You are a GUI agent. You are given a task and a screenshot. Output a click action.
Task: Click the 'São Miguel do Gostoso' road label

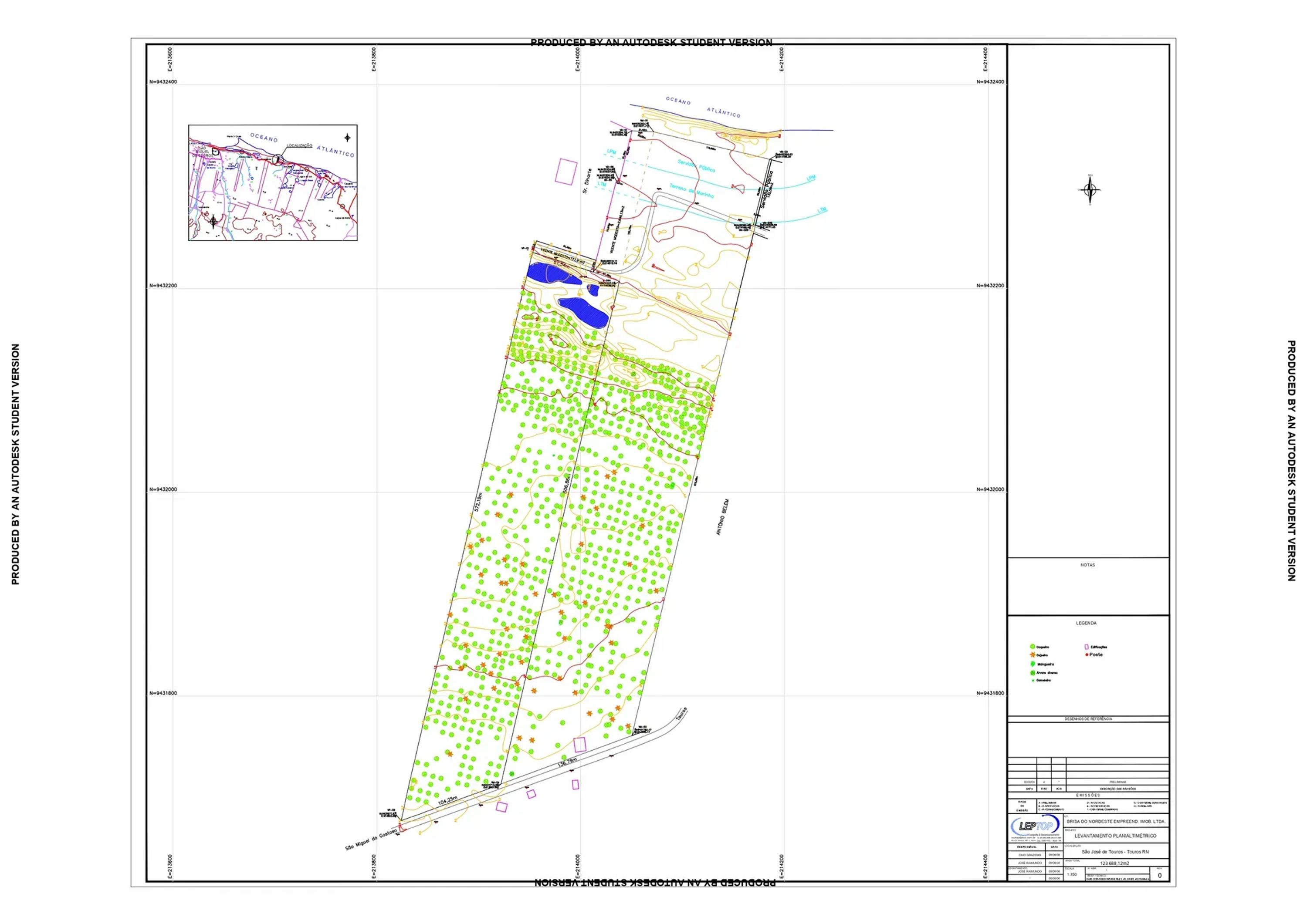371,840
